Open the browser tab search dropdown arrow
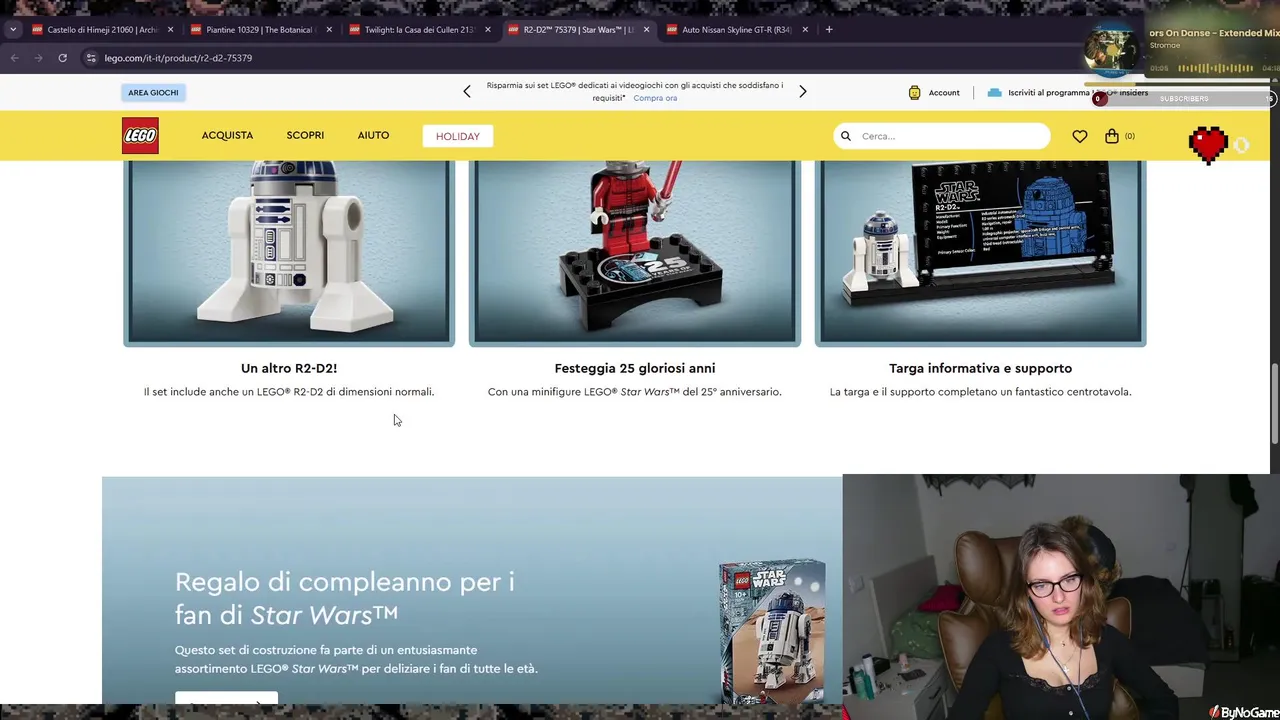Screen dimensions: 1280x720 (x=13, y=29)
